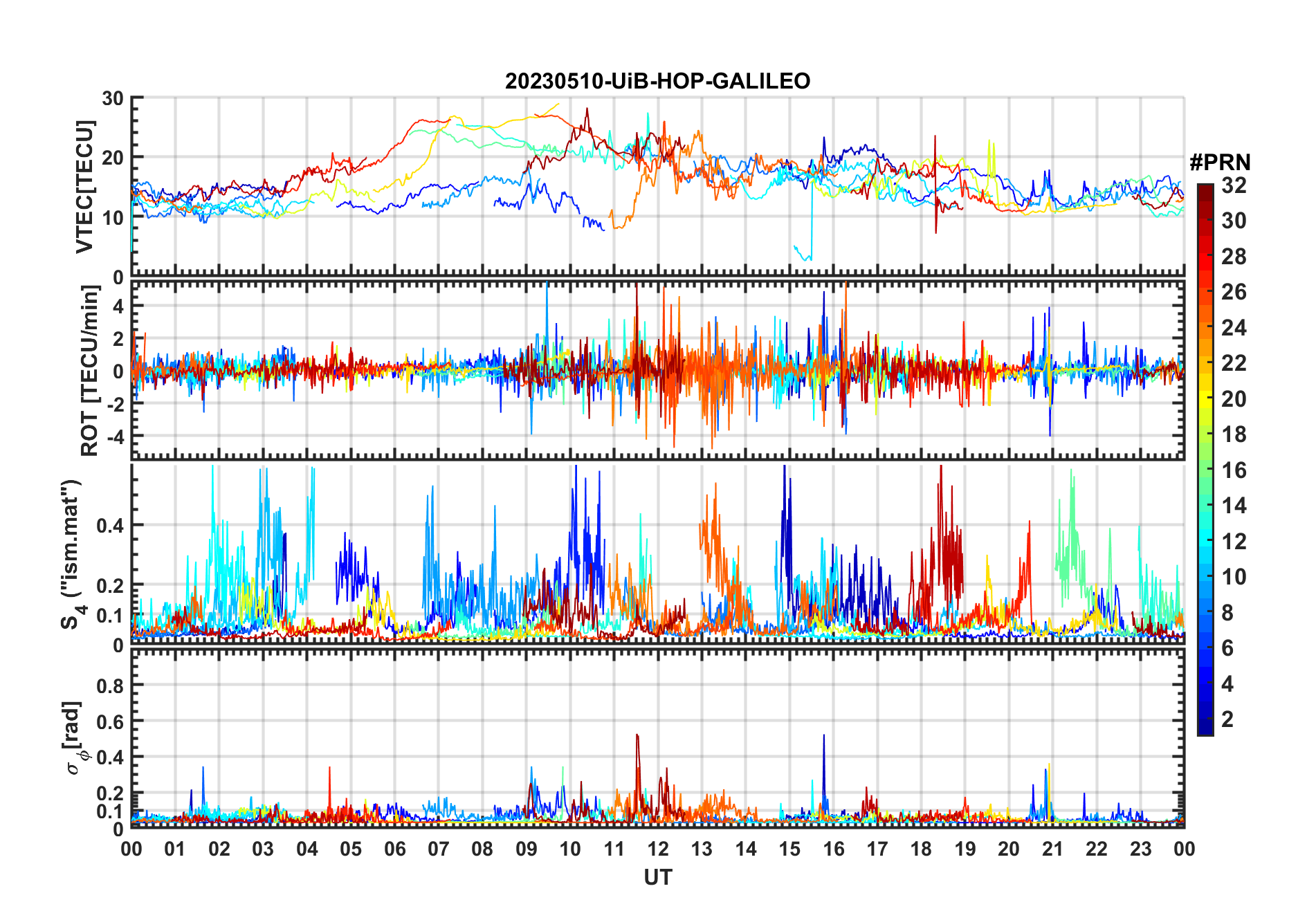The image size is (1316, 920).
Task: Select hour 12 on the UT axis
Action: [658, 849]
